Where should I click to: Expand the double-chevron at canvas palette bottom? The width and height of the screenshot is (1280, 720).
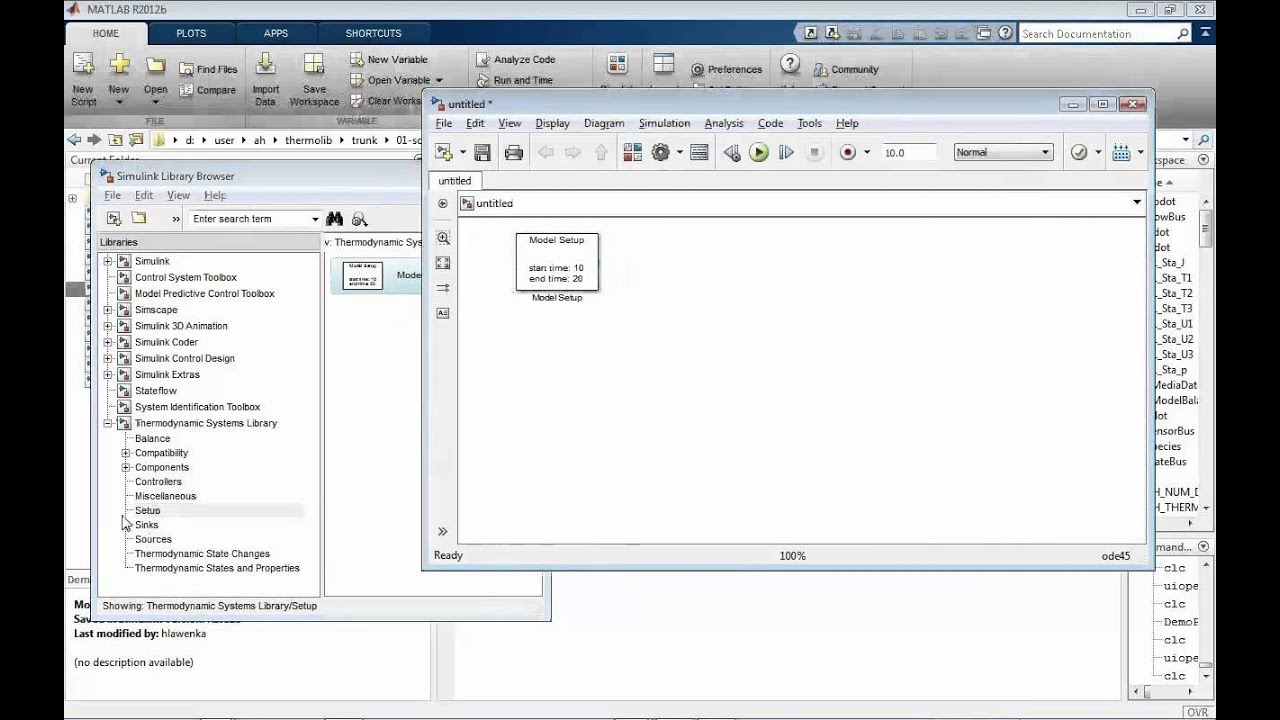pos(443,531)
